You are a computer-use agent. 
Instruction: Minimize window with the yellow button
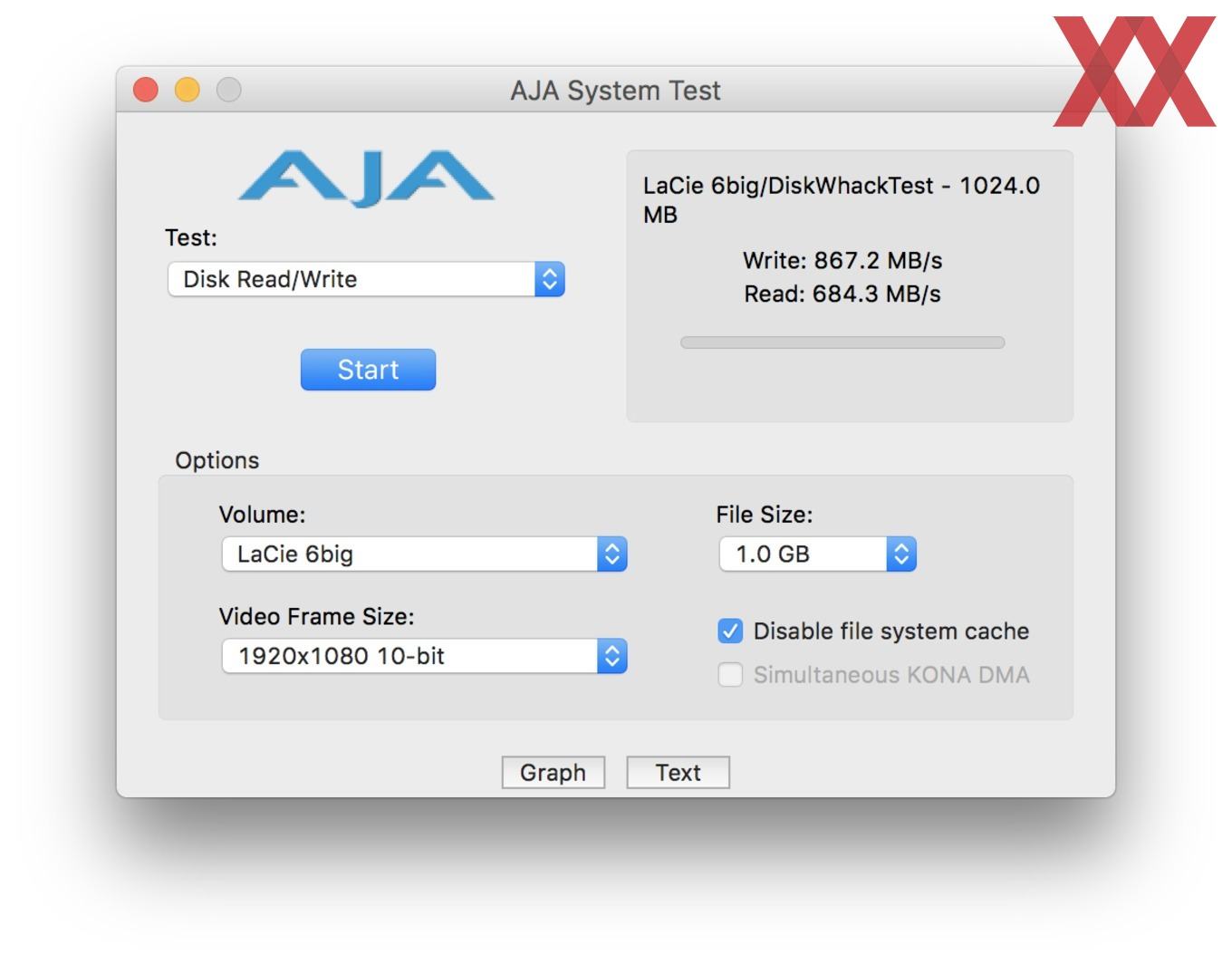pos(188,90)
